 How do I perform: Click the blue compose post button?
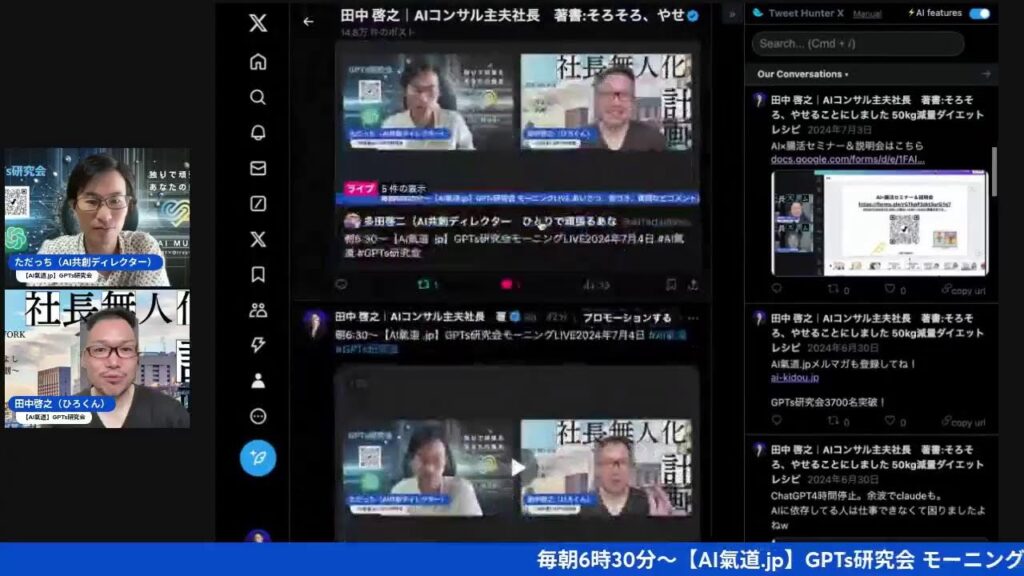[258, 458]
